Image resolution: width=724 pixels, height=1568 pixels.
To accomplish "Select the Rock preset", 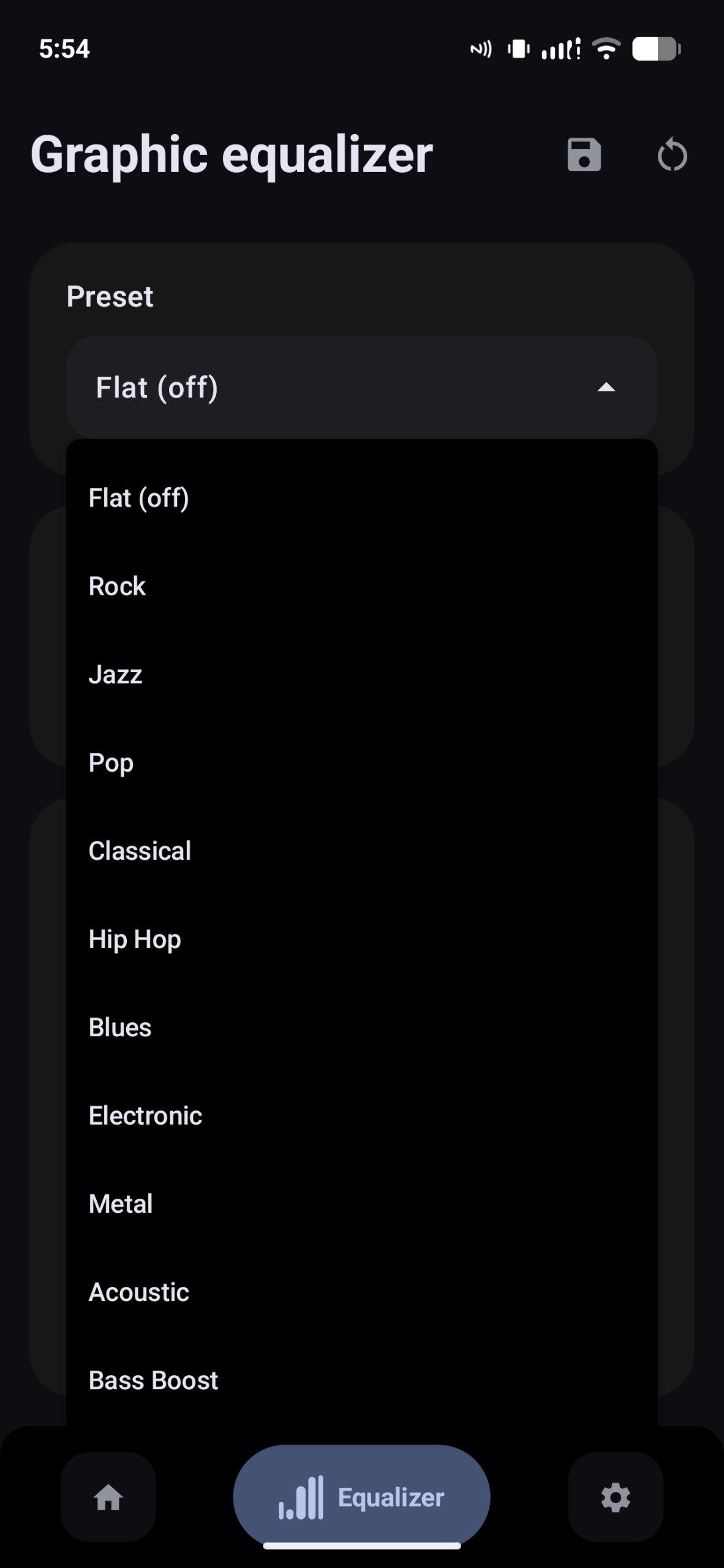I will tap(117, 586).
